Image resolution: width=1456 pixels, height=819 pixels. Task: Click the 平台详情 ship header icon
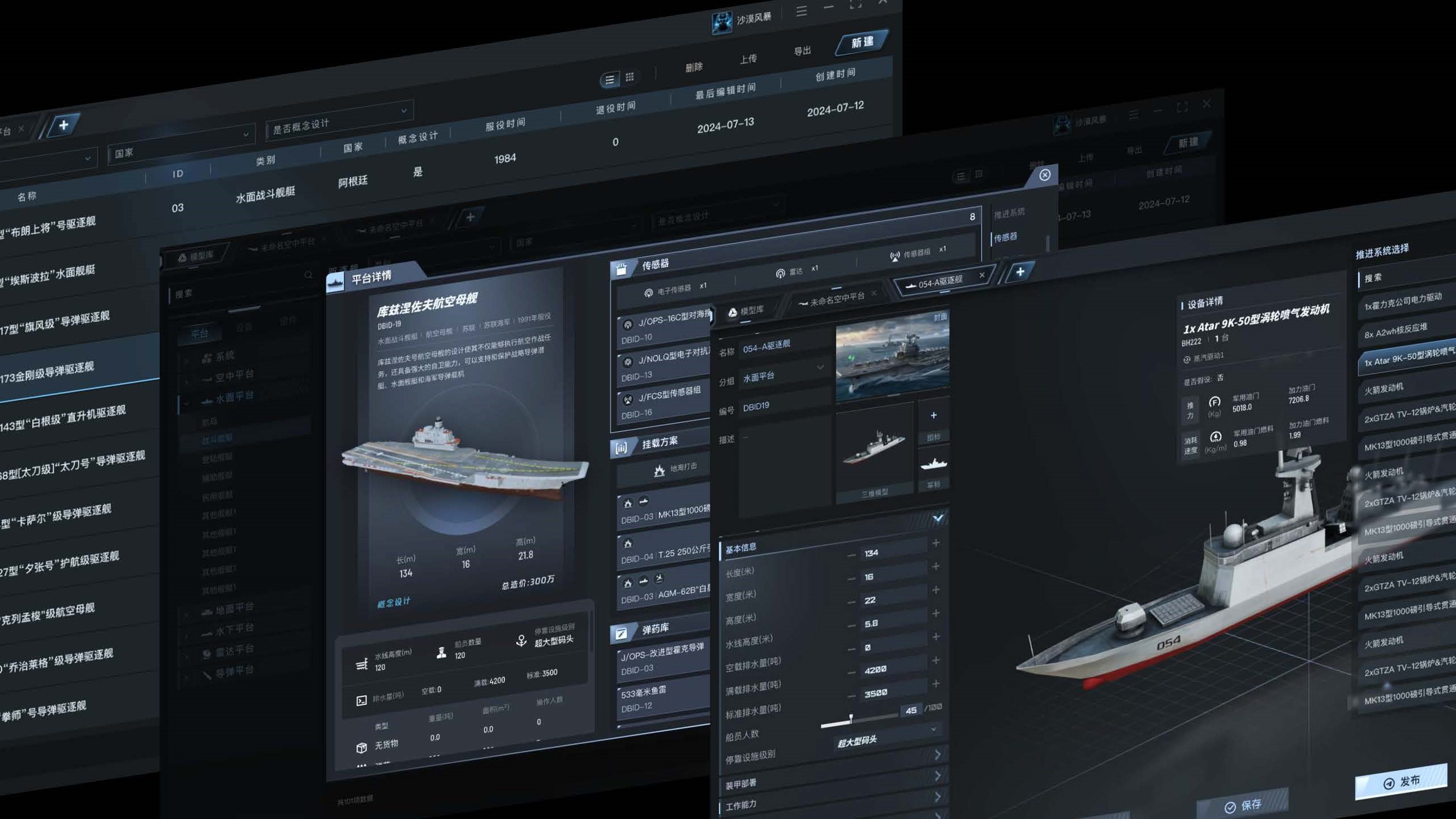(335, 282)
